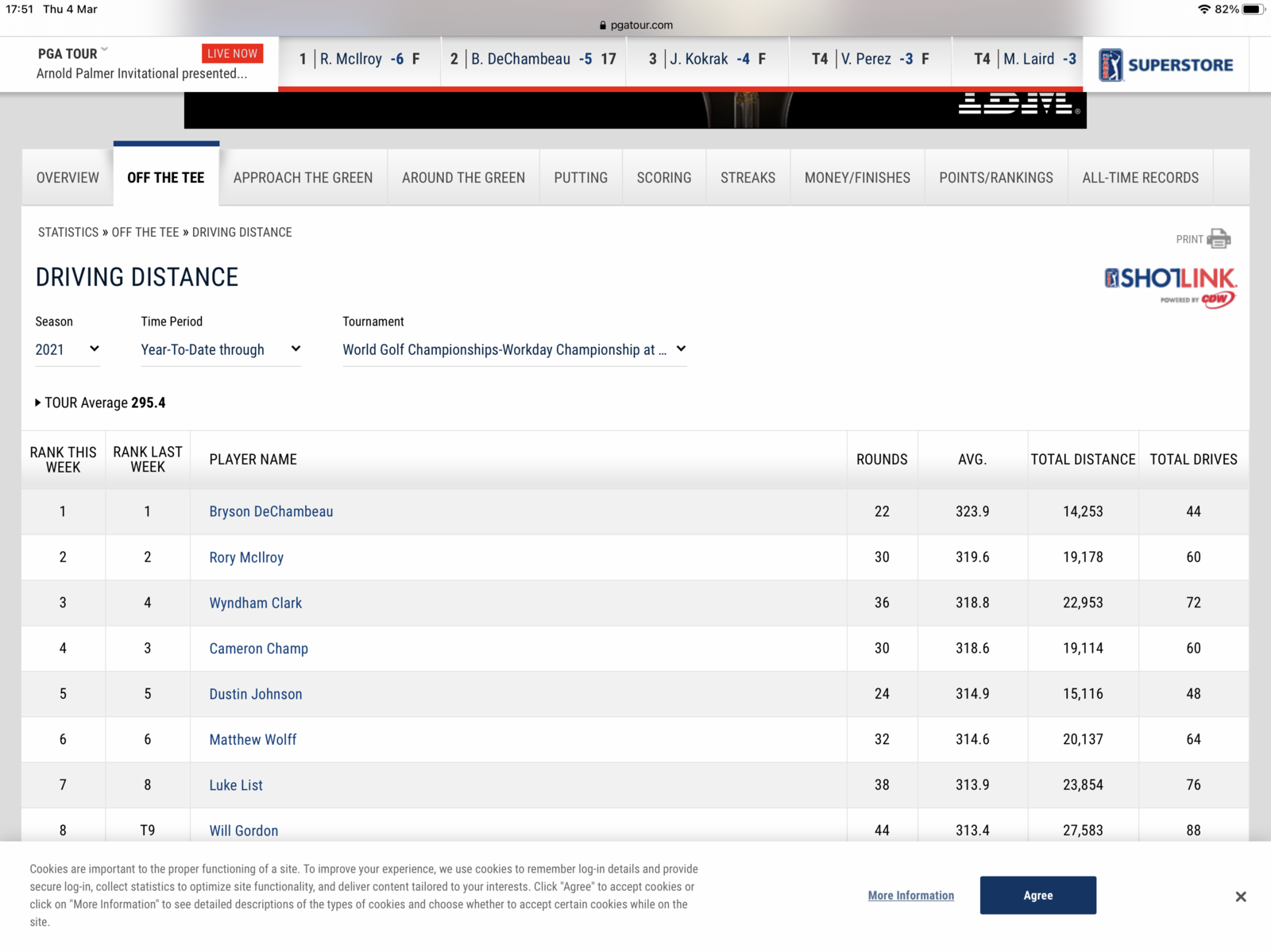Sort by AVG. column header
The width and height of the screenshot is (1271, 952).
[x=972, y=460]
